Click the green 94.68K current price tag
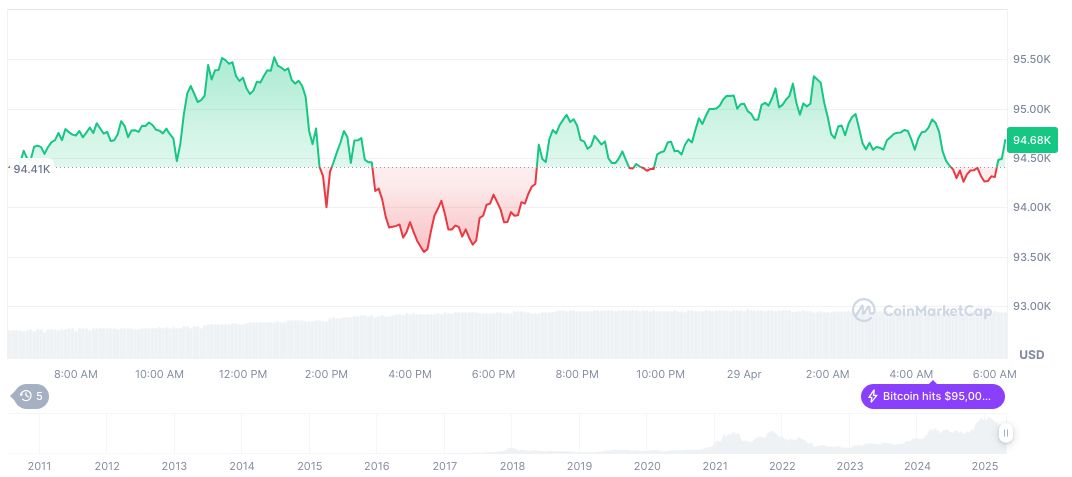Screen dimensions: 1072x477 point(1031,140)
